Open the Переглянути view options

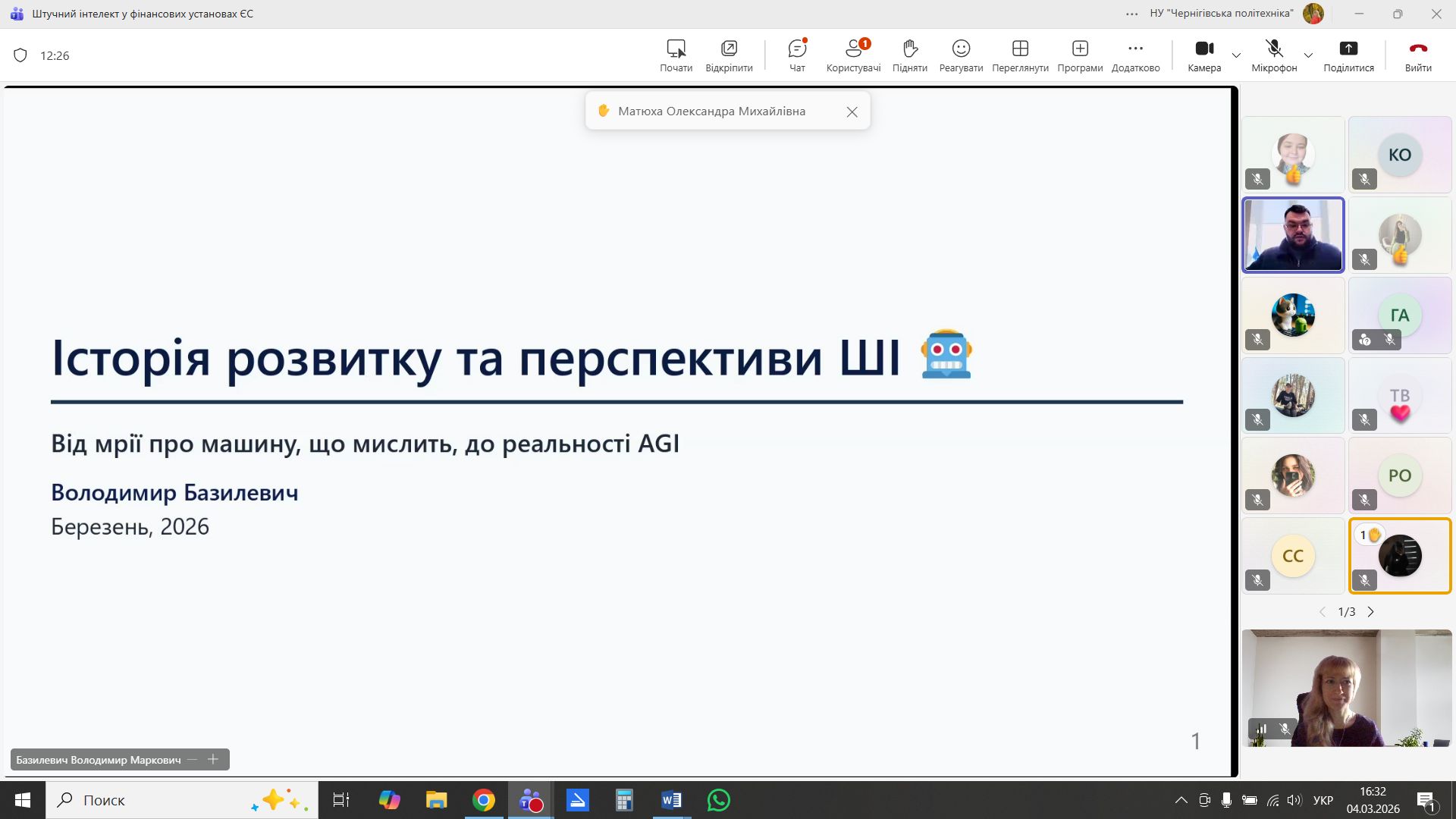coord(1018,55)
